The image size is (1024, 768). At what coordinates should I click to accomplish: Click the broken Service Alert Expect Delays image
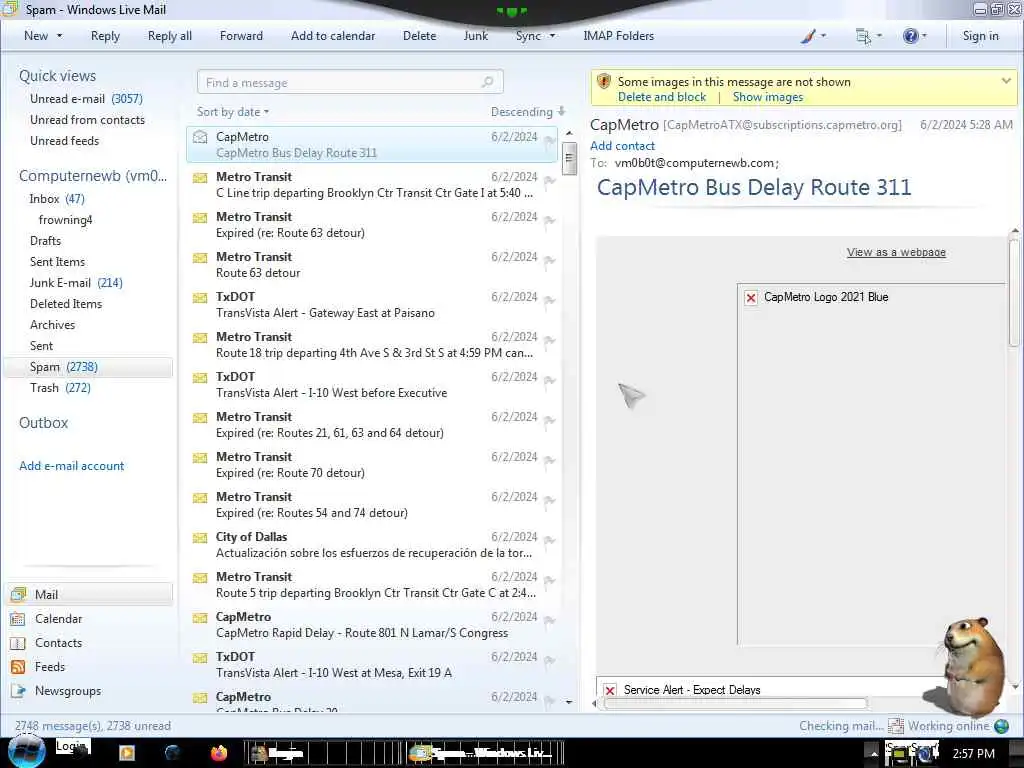[609, 690]
